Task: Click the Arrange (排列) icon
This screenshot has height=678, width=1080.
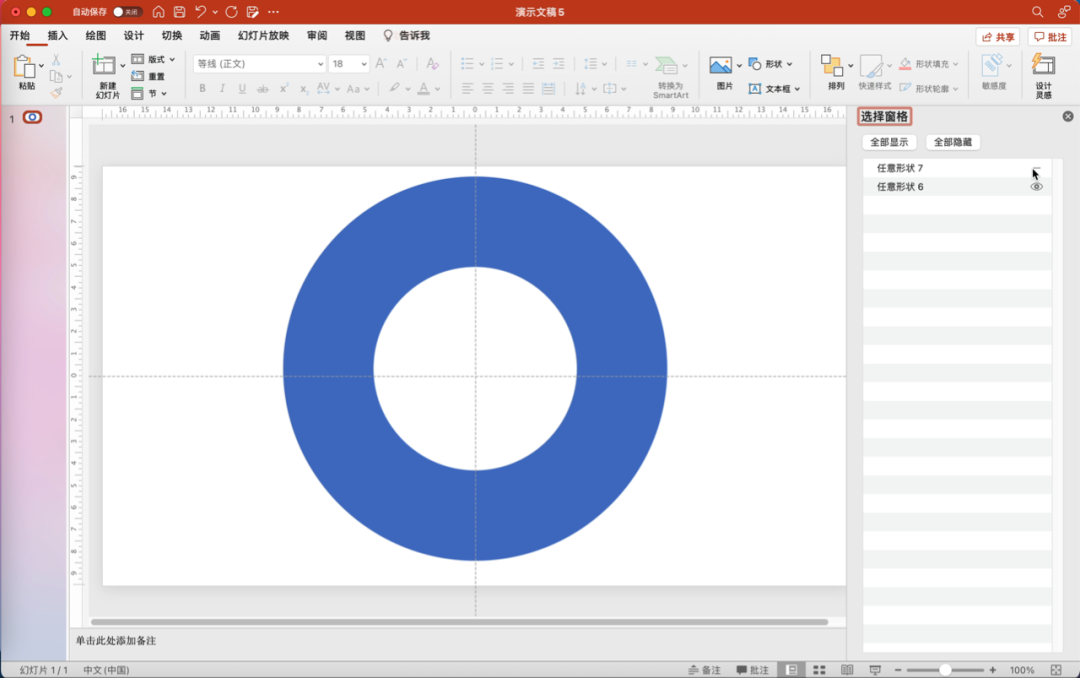Action: [x=832, y=66]
